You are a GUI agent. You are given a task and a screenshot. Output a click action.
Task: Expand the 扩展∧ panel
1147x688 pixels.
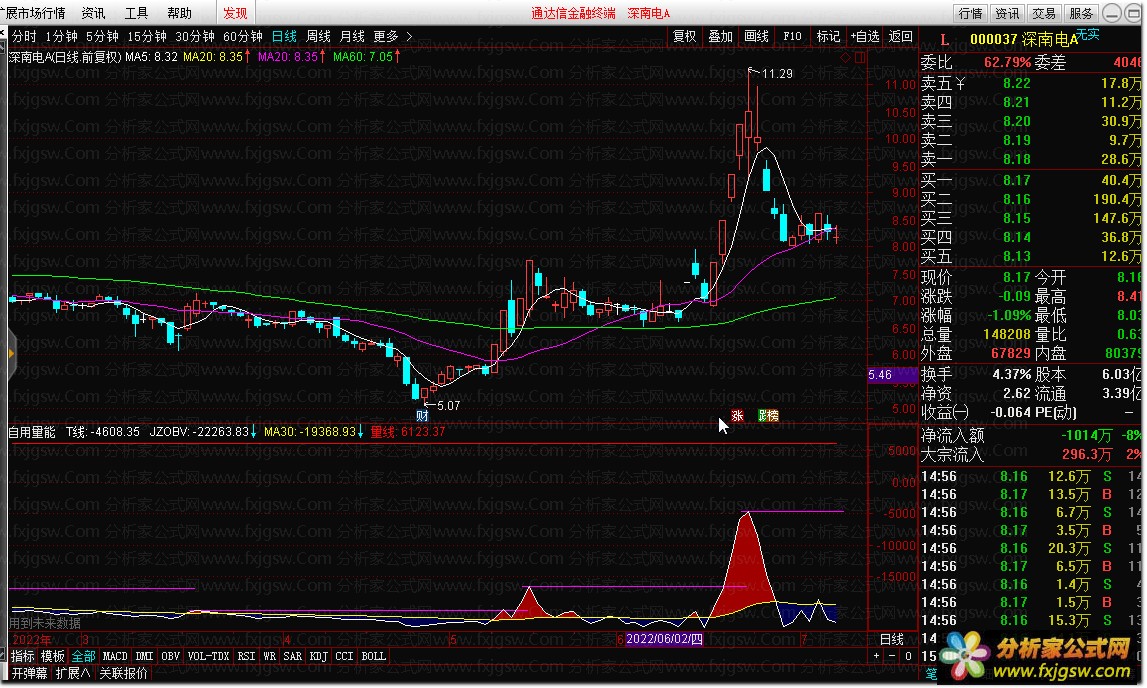click(72, 673)
